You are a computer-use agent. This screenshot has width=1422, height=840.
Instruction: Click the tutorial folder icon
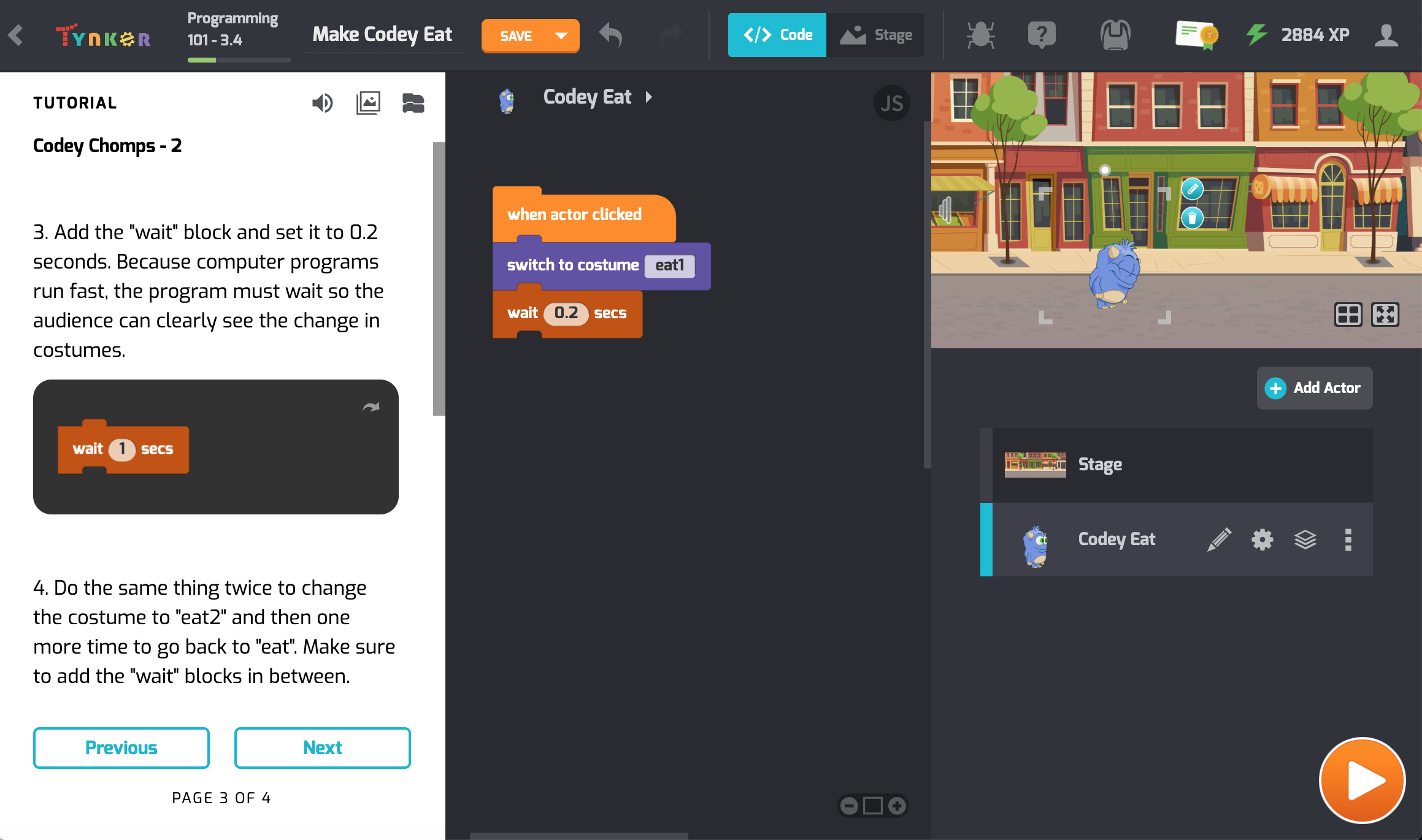413,103
